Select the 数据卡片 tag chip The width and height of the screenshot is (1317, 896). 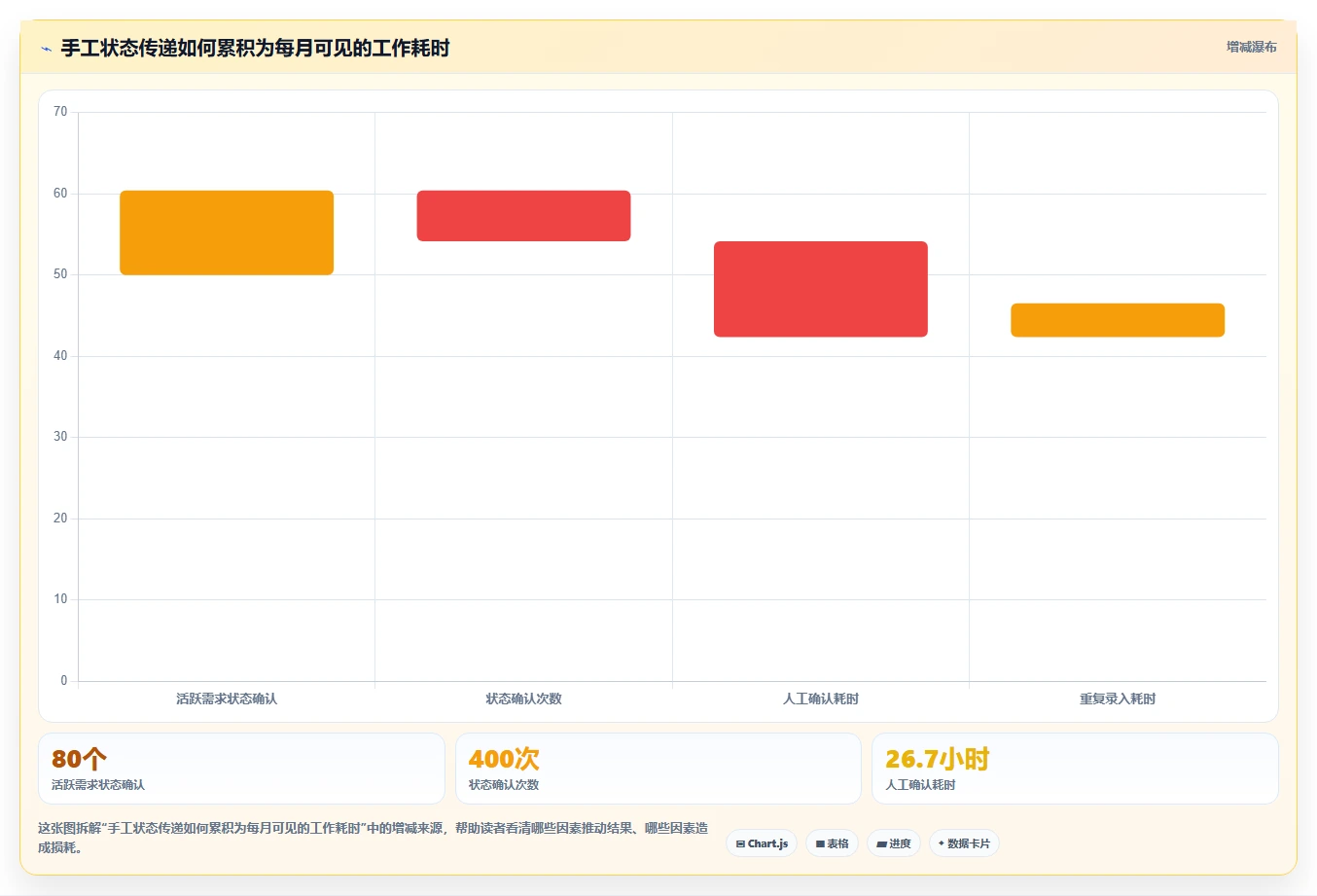(964, 843)
